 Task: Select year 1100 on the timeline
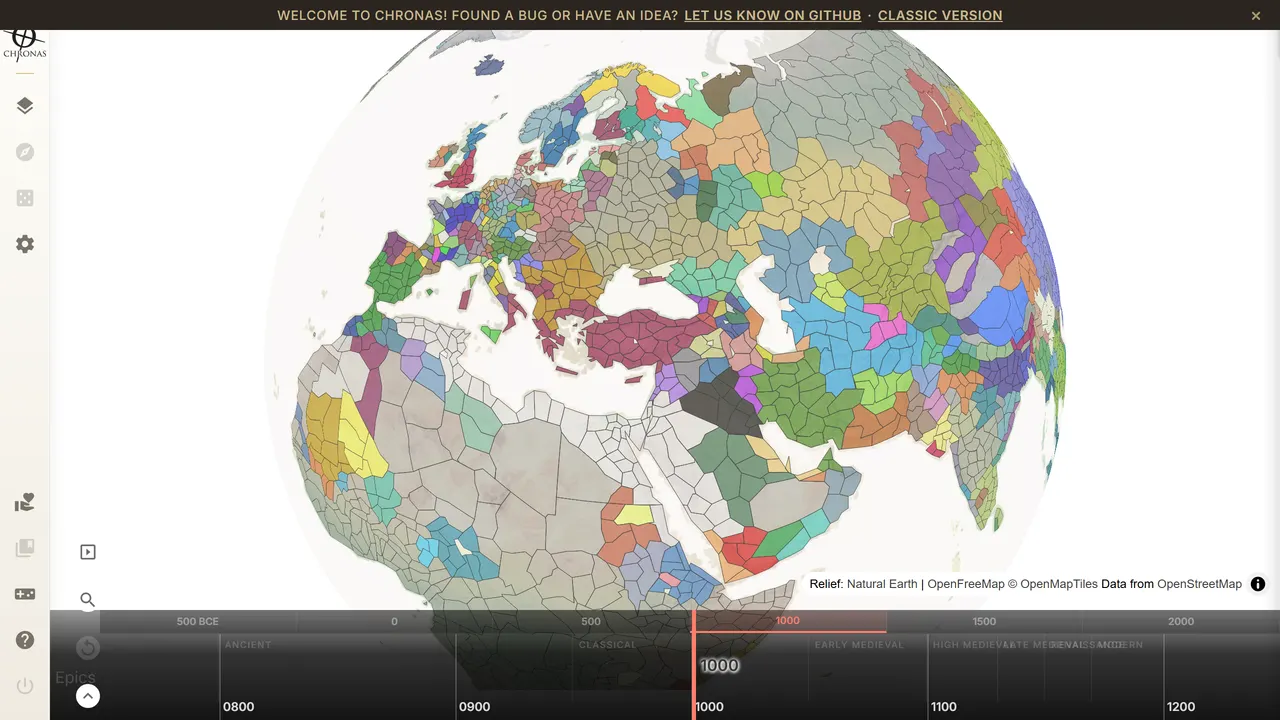coord(943,706)
